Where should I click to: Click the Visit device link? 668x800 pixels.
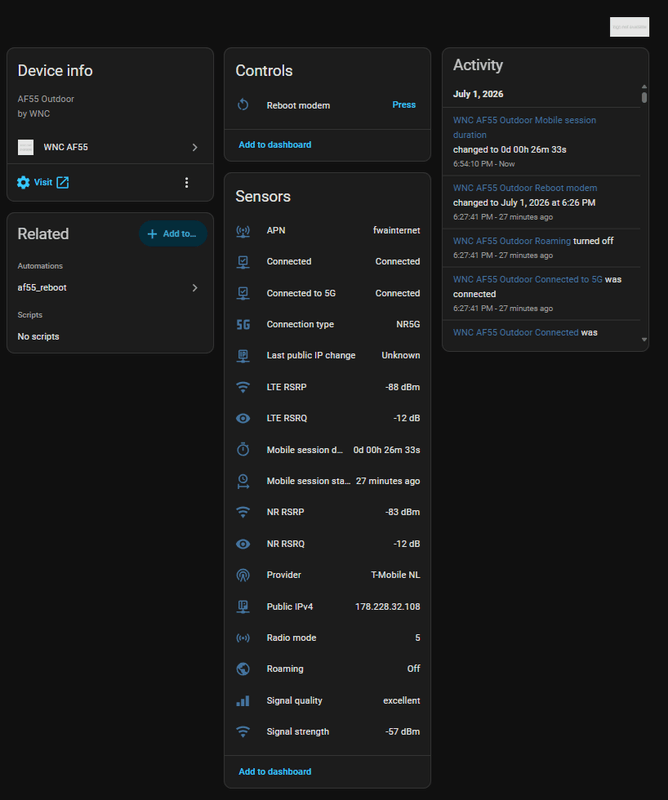tap(43, 182)
